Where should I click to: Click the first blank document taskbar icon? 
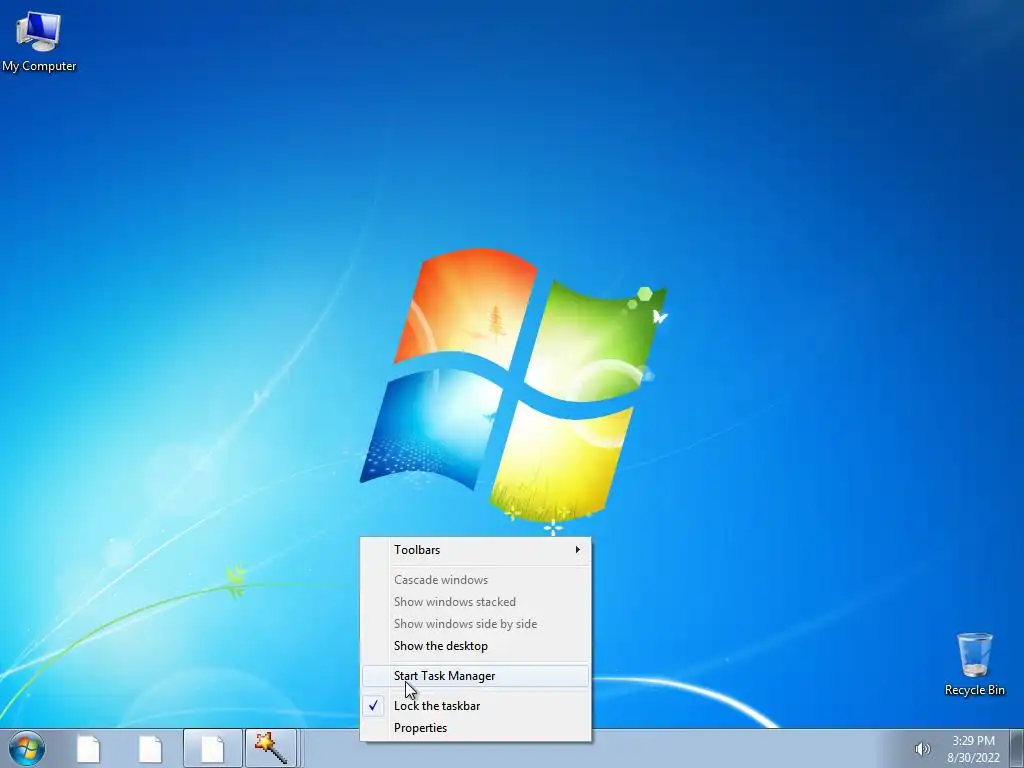(x=88, y=749)
